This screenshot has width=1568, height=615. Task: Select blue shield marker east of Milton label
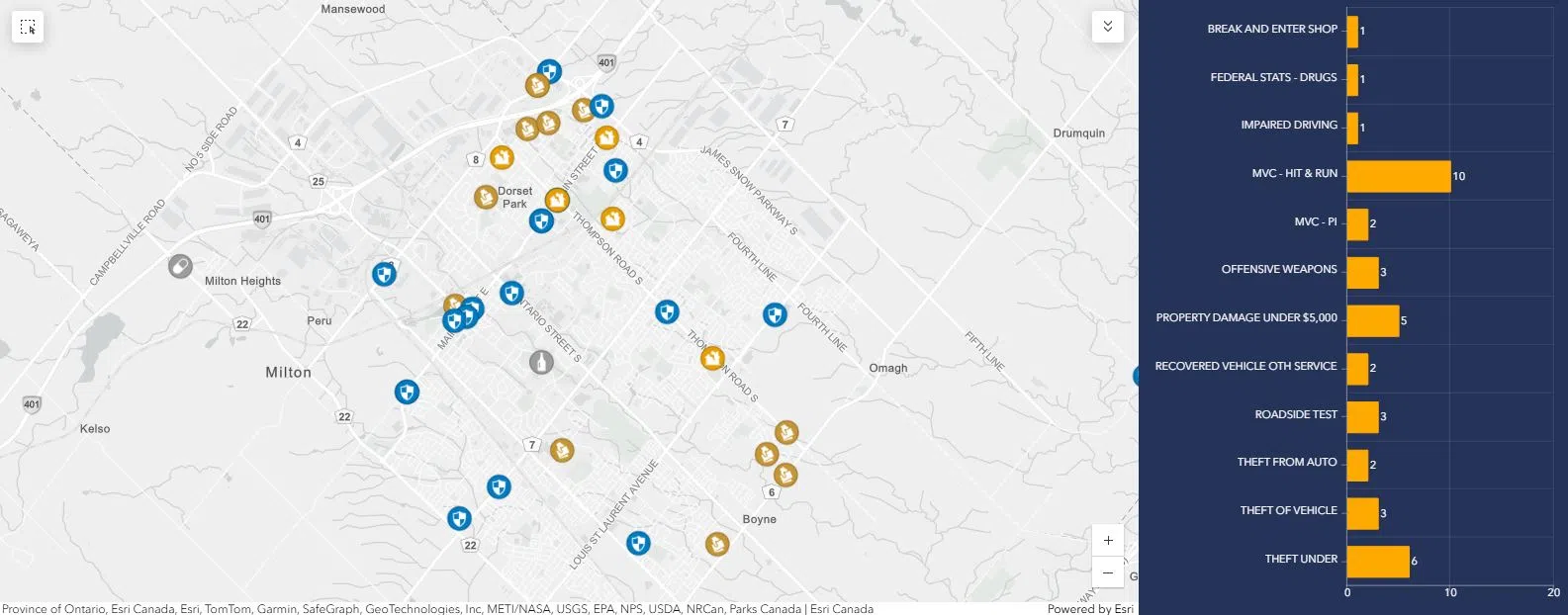pyautogui.click(x=407, y=393)
